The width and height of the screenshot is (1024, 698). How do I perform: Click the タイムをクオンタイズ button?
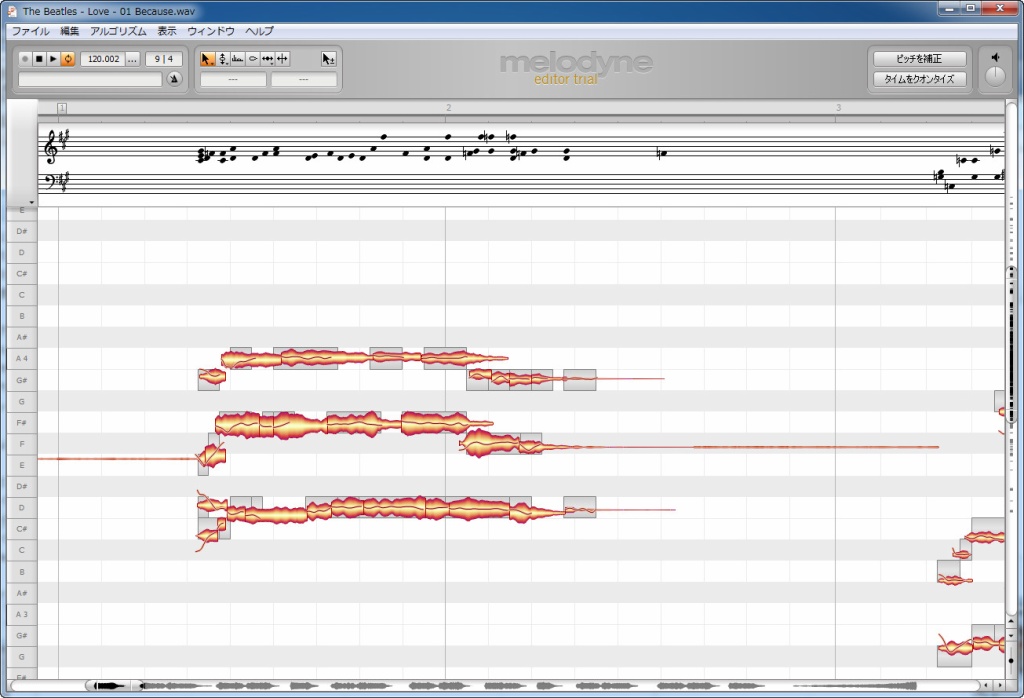point(920,78)
